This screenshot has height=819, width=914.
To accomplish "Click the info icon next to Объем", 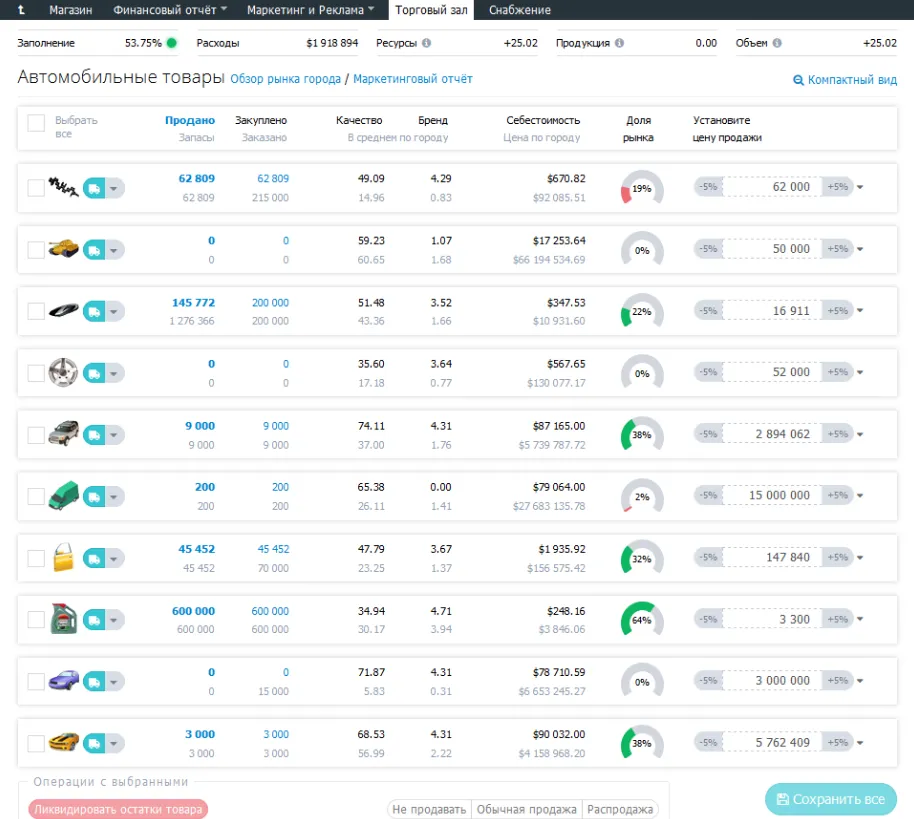I will [777, 43].
